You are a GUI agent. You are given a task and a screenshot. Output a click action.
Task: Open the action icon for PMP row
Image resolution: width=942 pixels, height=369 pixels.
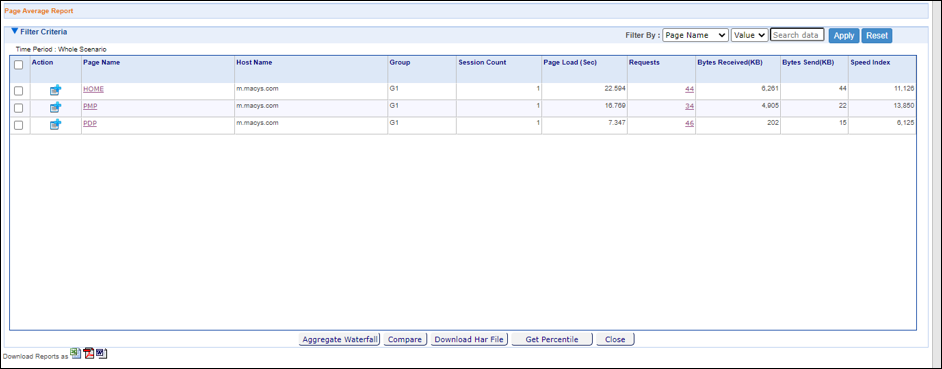(x=55, y=108)
